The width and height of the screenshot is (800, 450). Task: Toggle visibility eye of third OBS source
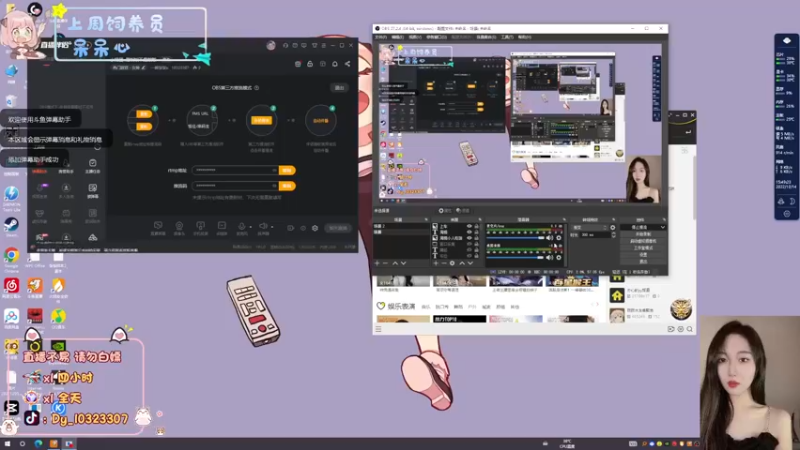469,238
